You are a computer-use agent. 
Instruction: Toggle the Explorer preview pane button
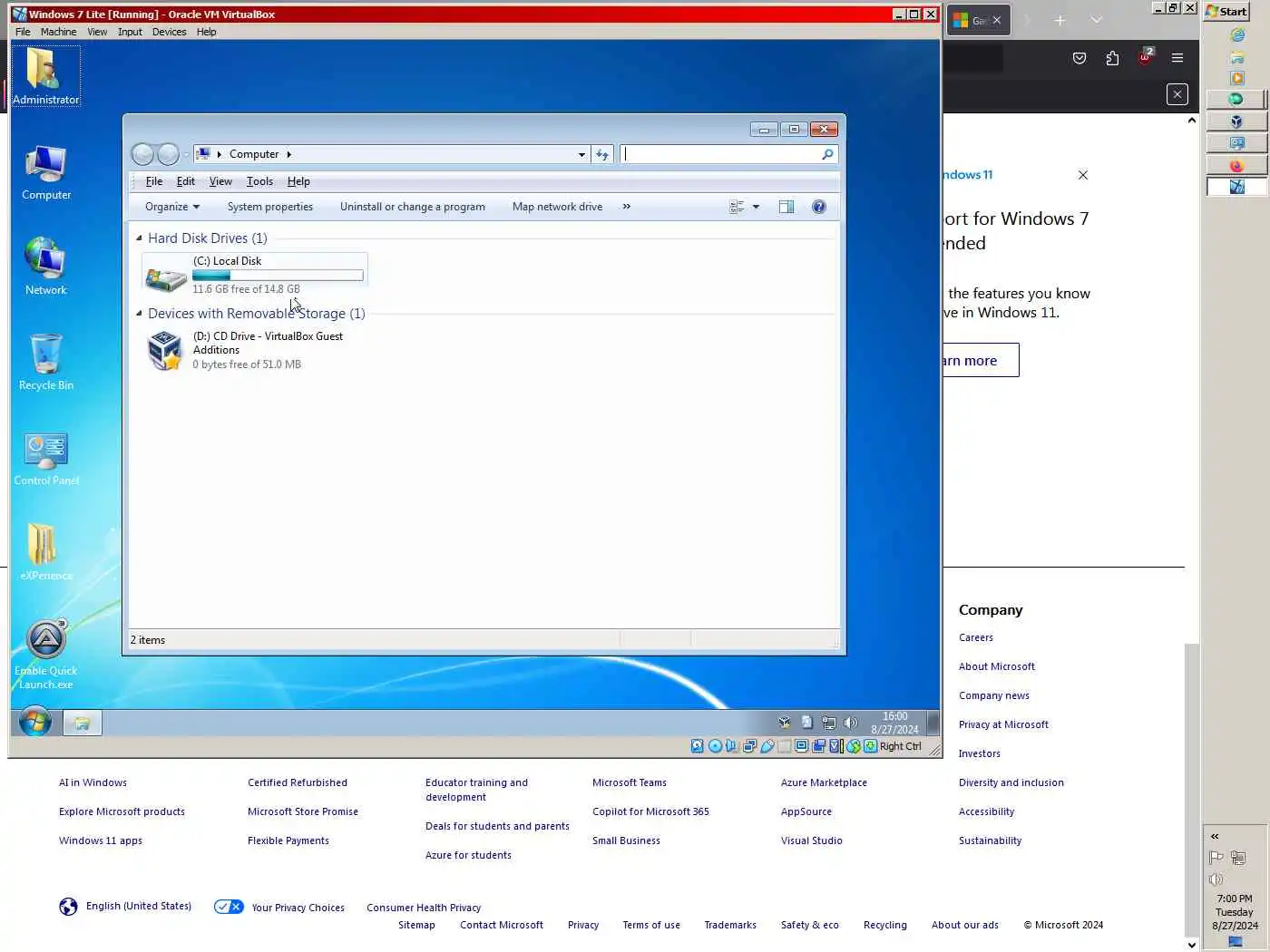786,207
